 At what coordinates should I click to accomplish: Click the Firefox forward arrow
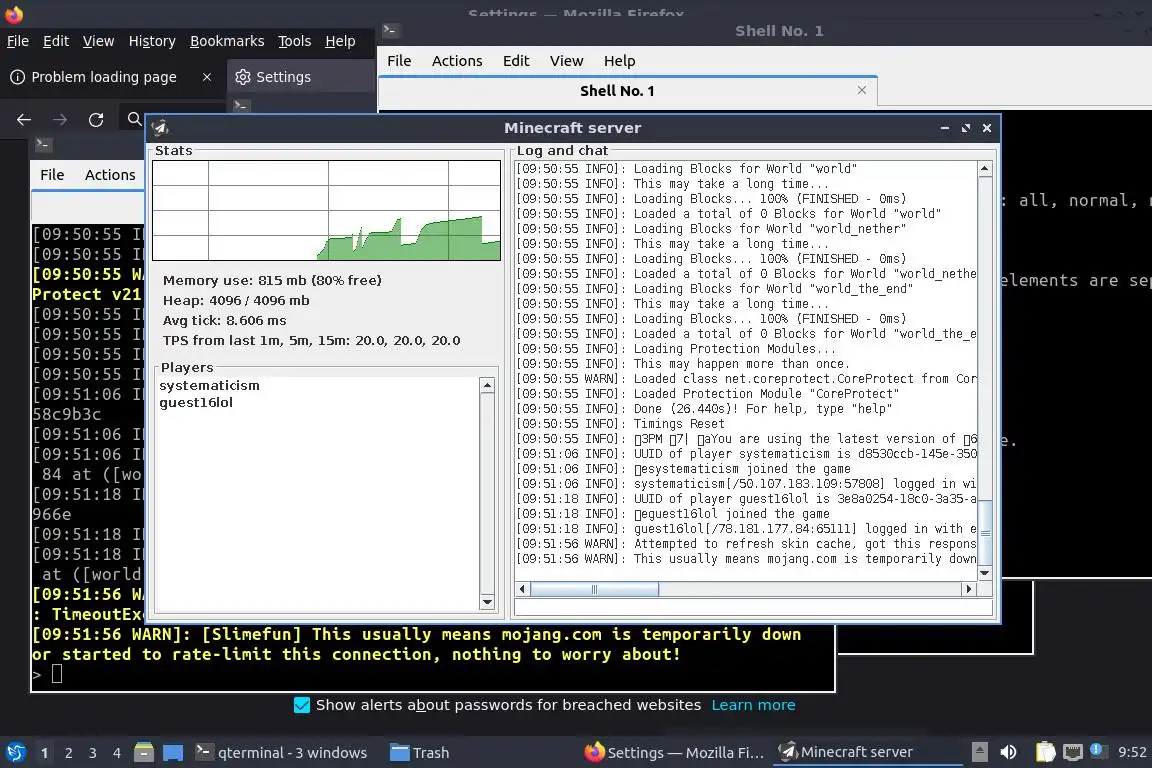point(60,120)
